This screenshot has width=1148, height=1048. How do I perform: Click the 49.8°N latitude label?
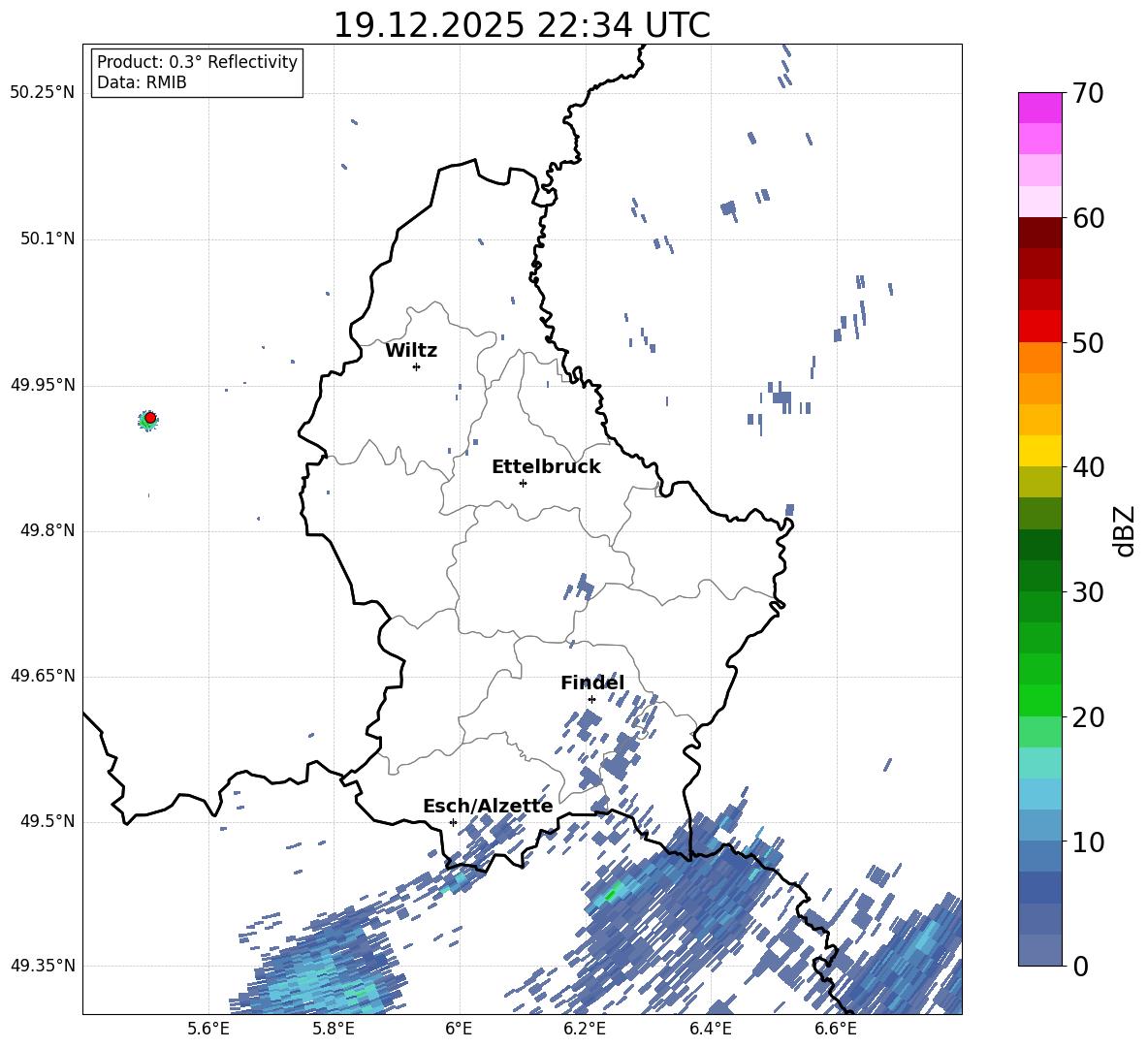(x=48, y=530)
